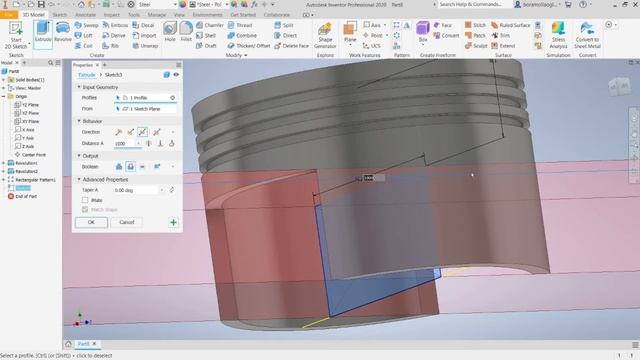Select the Thread tool
Image resolution: width=640 pixels, height=360 pixels.
(x=240, y=25)
